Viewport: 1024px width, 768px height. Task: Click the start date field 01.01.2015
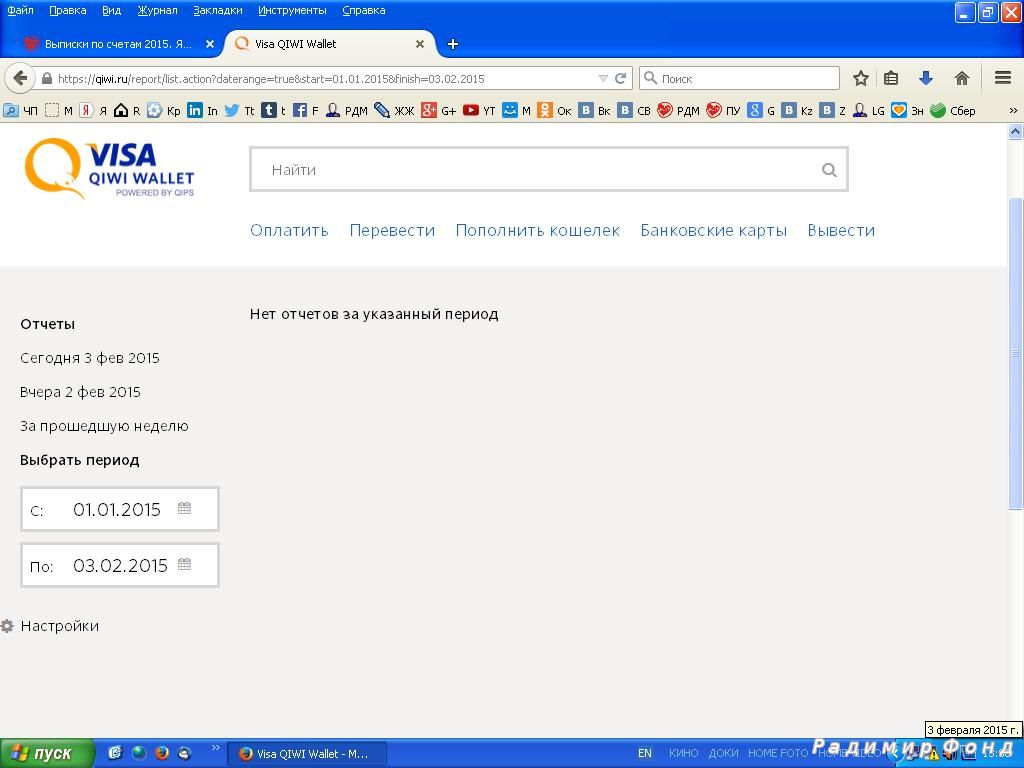click(x=120, y=509)
